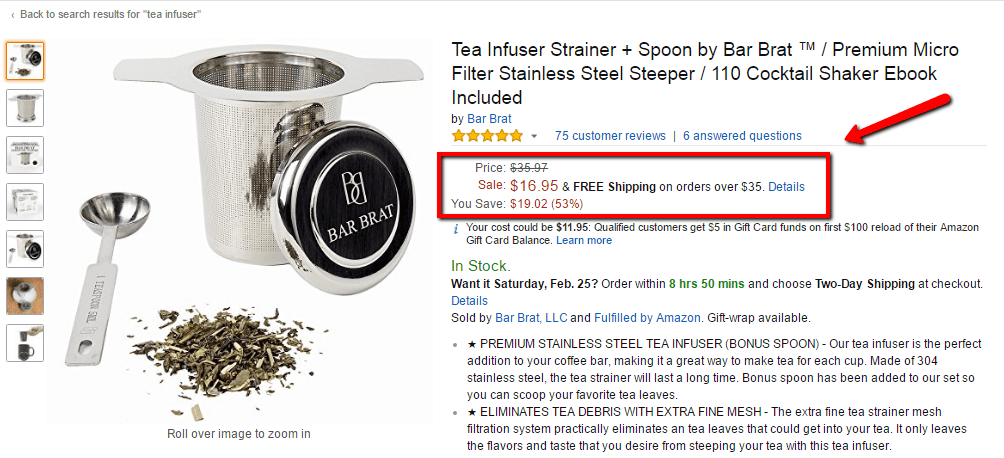Expand the star rating dropdown arrow
Image resolution: width=1004 pixels, height=458 pixels.
[x=534, y=137]
